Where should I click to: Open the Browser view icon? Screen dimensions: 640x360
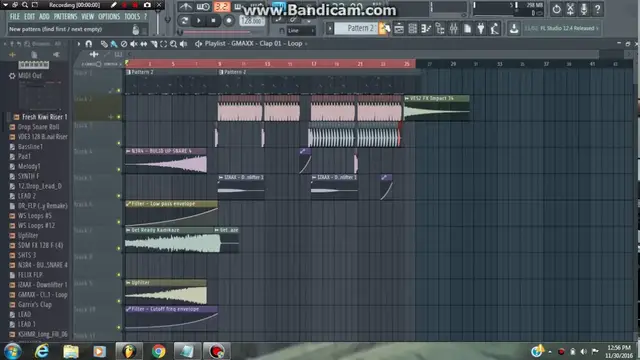[x=440, y=28]
